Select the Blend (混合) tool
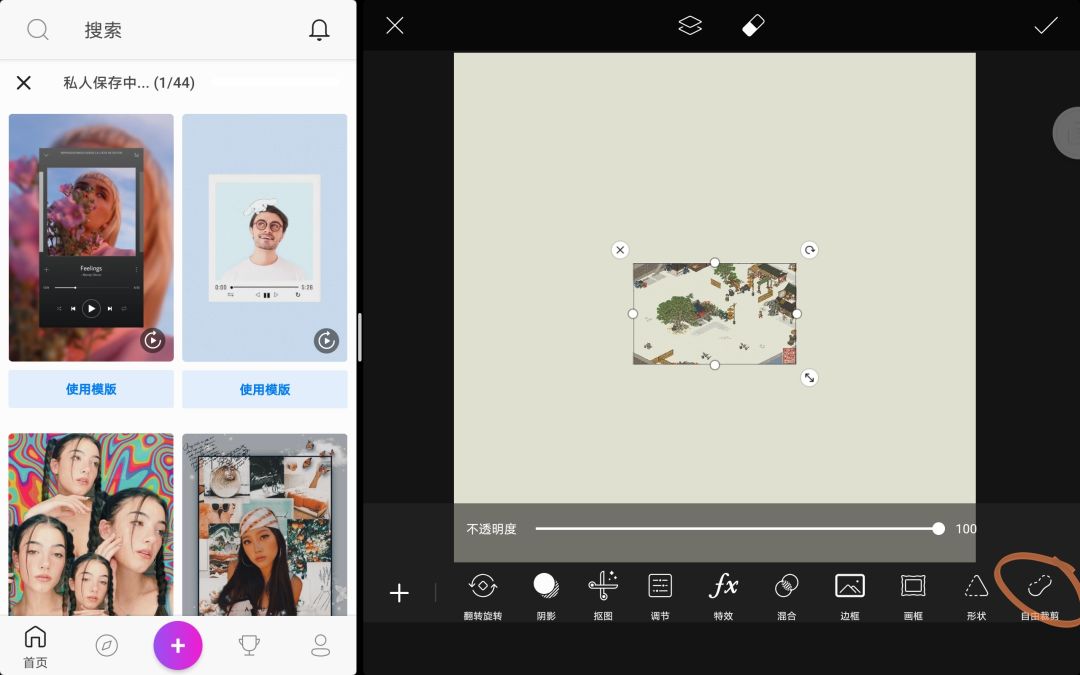The width and height of the screenshot is (1080, 675). [787, 593]
